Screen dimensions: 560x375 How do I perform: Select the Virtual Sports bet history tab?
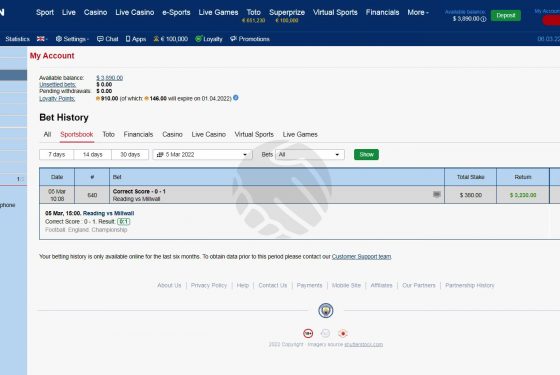(254, 135)
